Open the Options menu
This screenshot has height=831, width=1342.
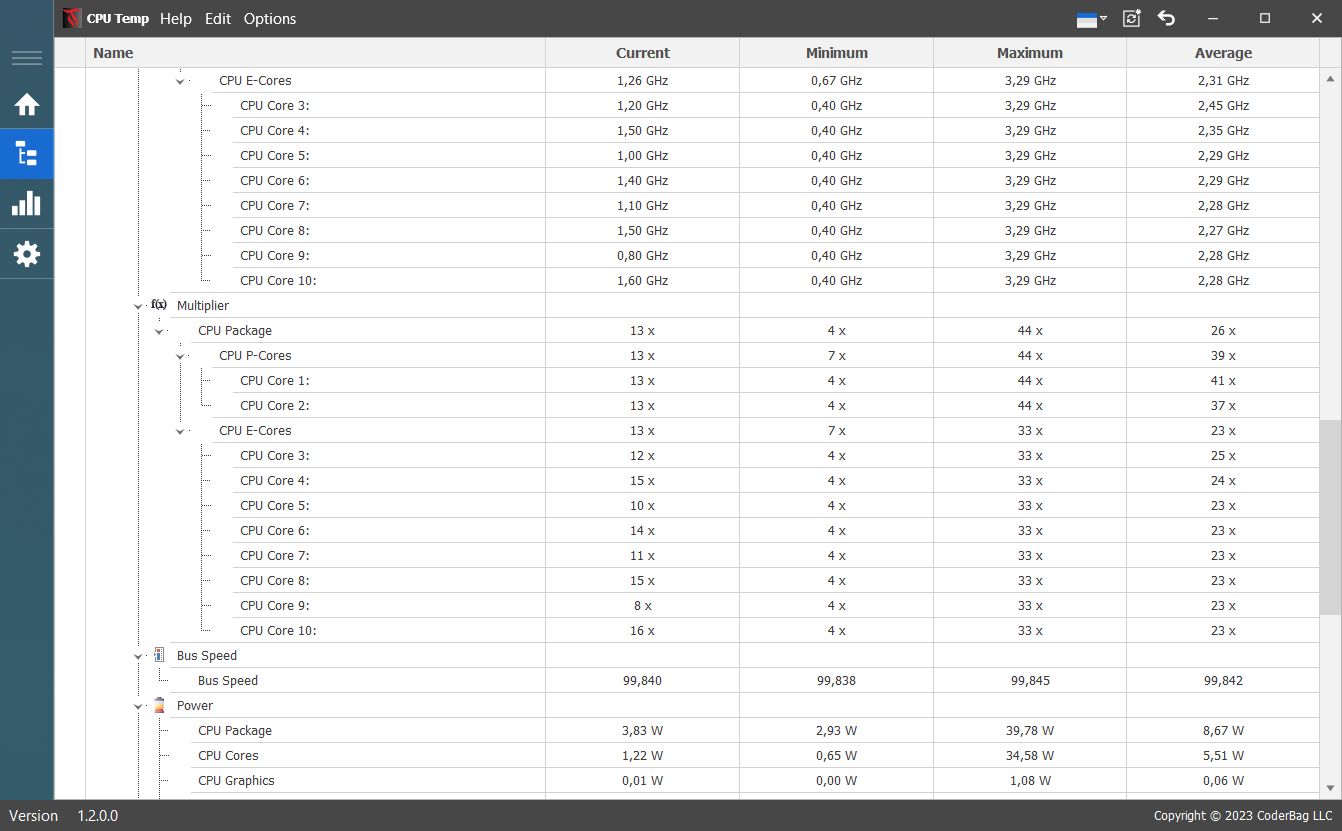(270, 19)
